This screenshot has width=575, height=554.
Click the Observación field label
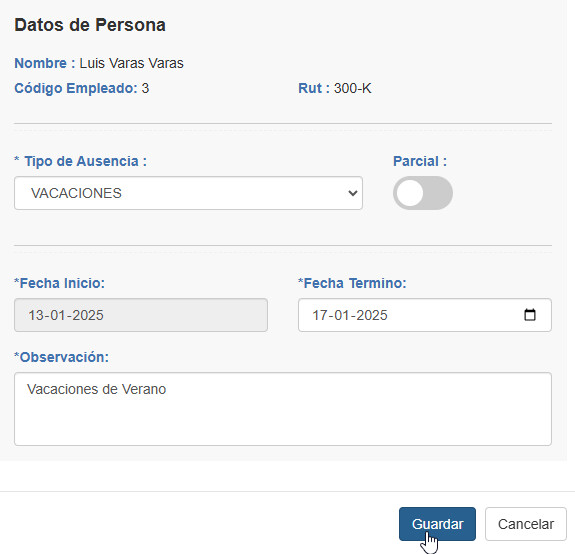[62, 357]
